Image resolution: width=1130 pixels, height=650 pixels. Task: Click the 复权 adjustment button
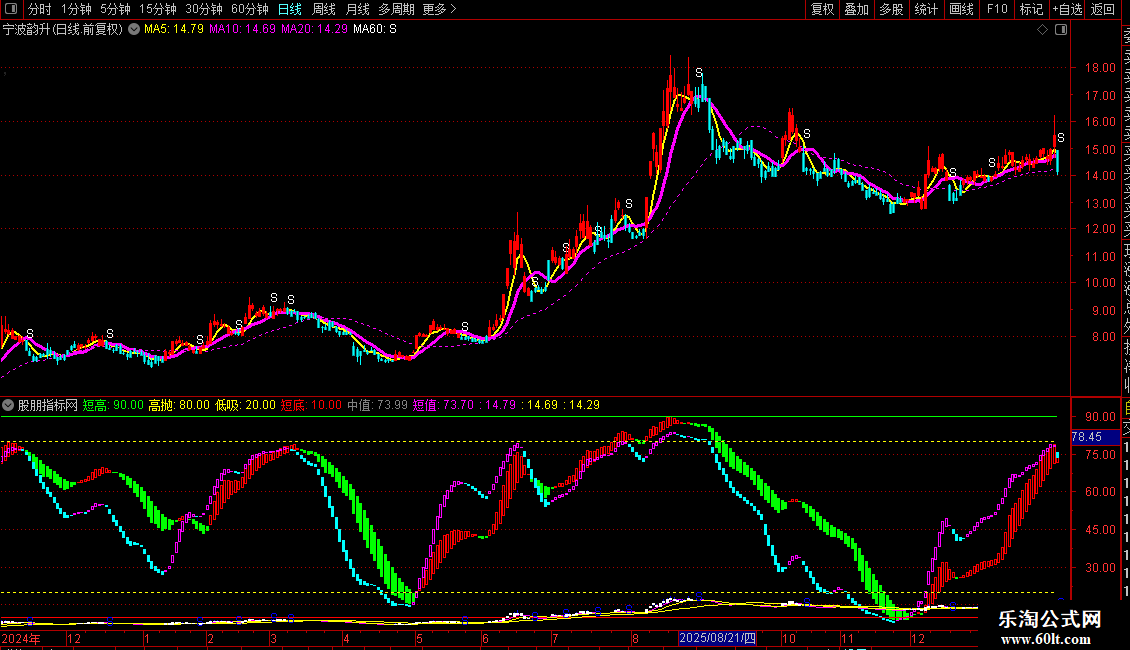pyautogui.click(x=822, y=9)
